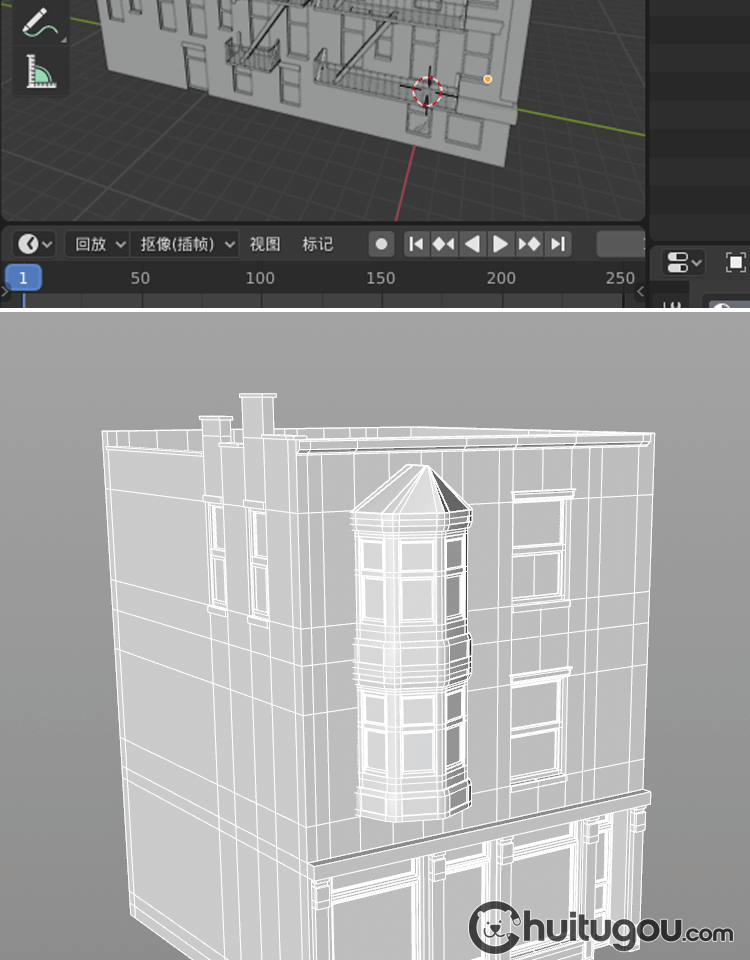This screenshot has height=960, width=750.
Task: Open the 视图 view menu
Action: [x=265, y=244]
